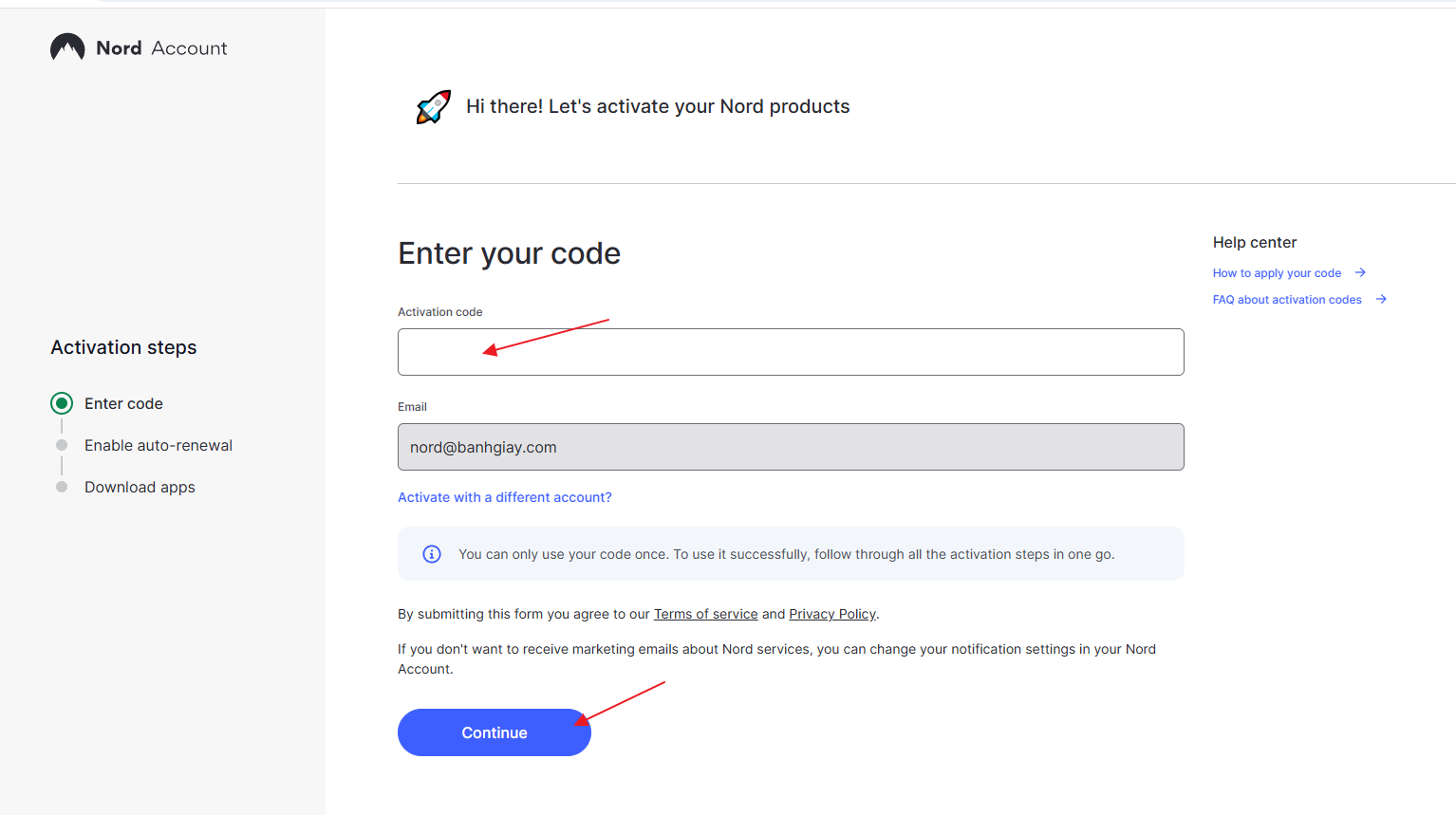Open Activate with a different account link
This screenshot has height=815, width=1456.
tap(504, 497)
